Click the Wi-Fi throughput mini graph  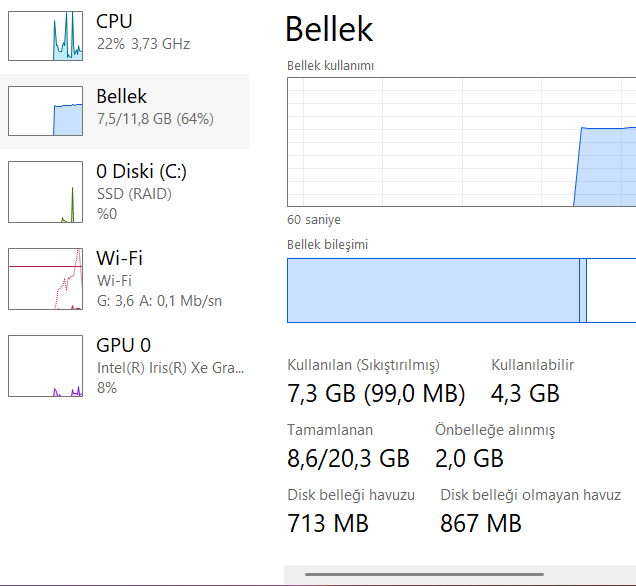[46, 279]
